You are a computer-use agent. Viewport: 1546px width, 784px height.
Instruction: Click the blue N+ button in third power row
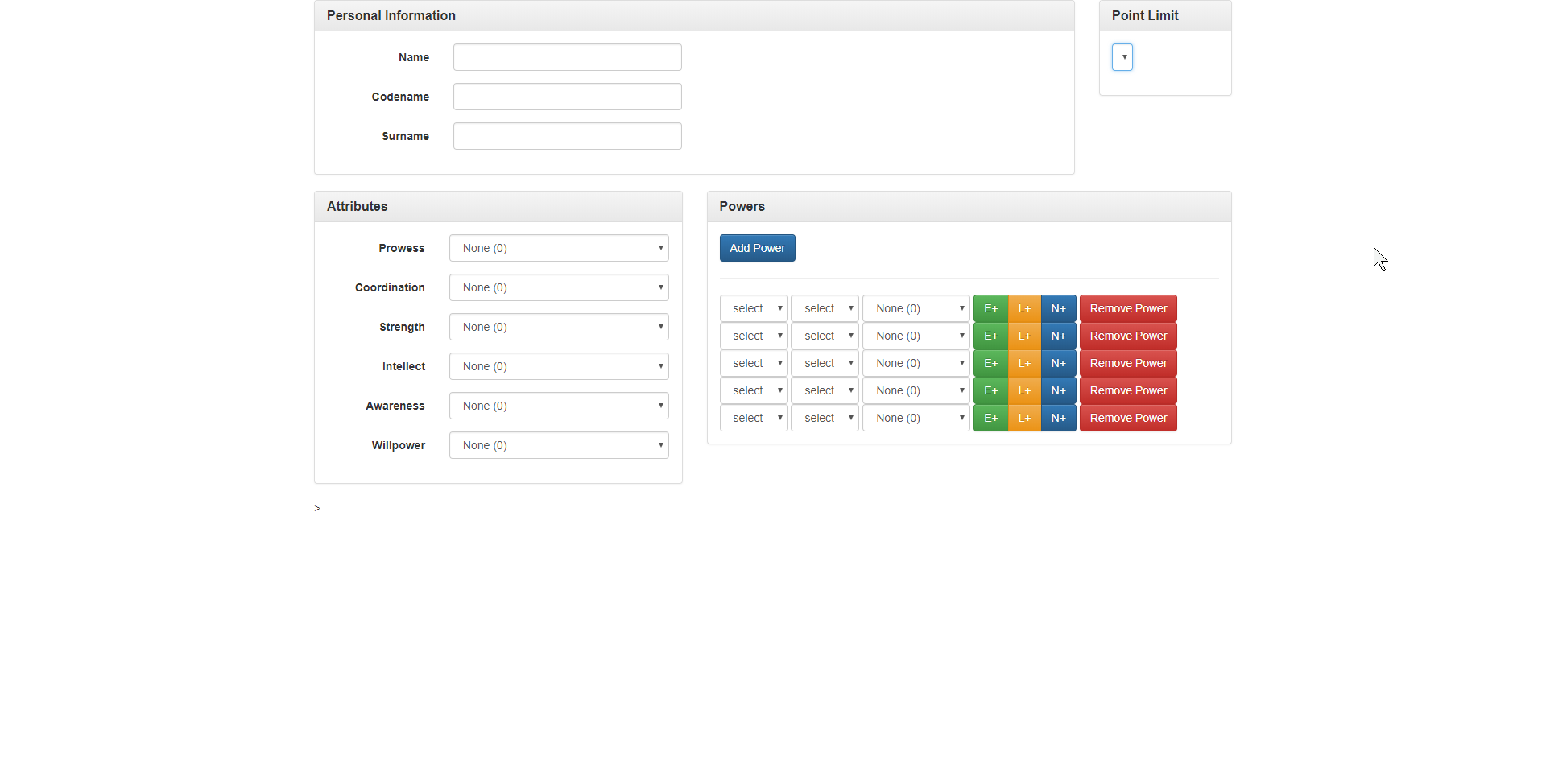(1058, 363)
